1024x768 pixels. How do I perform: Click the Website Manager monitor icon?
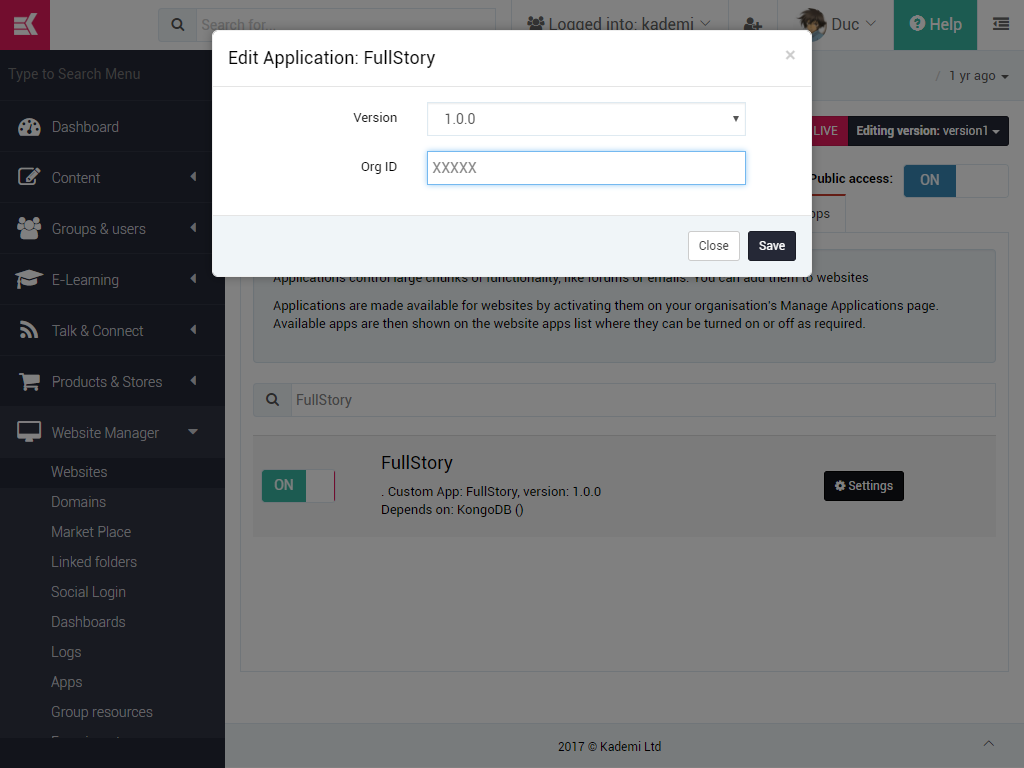[x=29, y=432]
